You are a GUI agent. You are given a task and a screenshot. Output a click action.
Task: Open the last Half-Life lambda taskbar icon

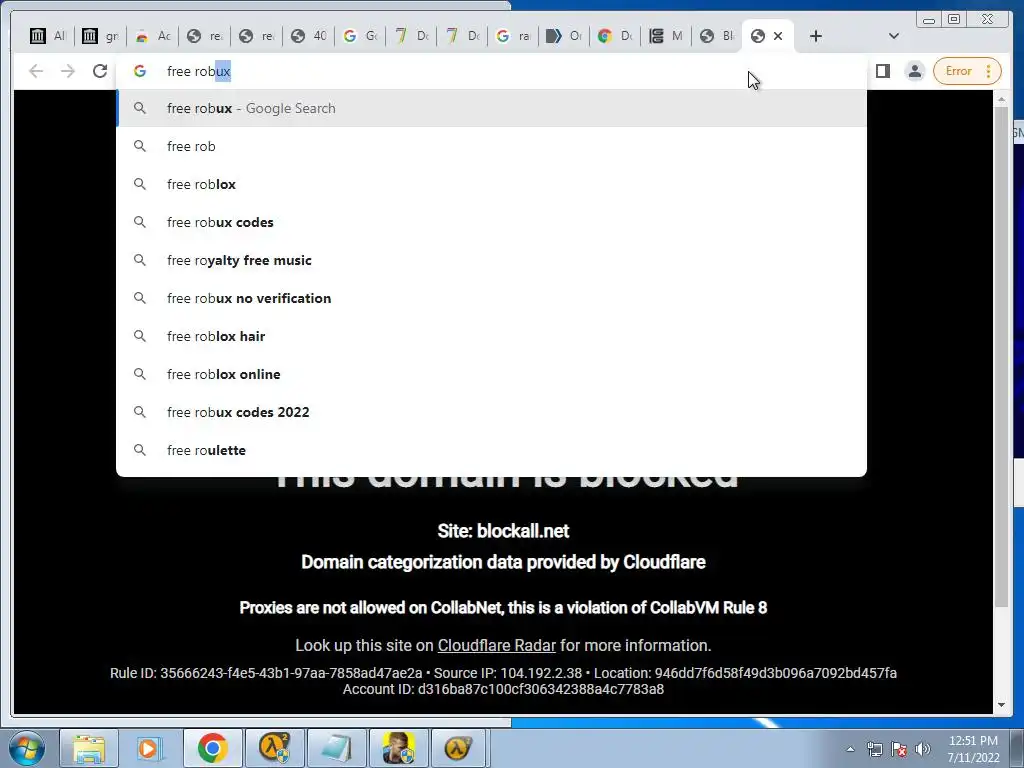(458, 748)
